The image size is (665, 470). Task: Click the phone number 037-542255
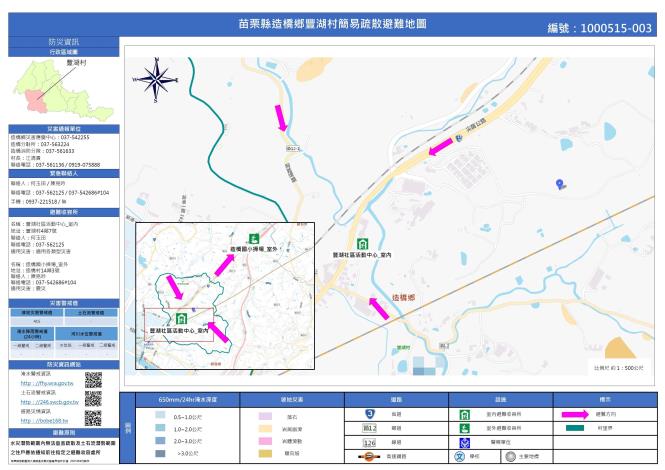tap(75, 137)
